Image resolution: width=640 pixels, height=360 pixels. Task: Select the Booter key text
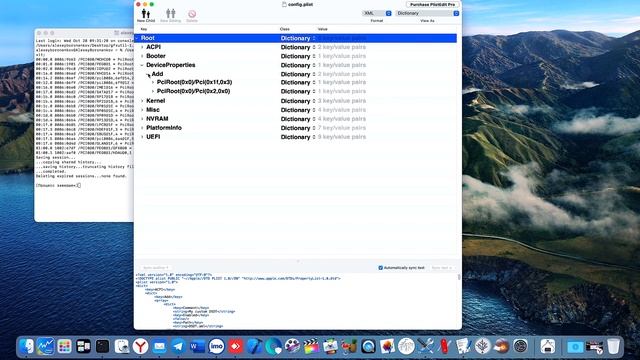(x=156, y=56)
